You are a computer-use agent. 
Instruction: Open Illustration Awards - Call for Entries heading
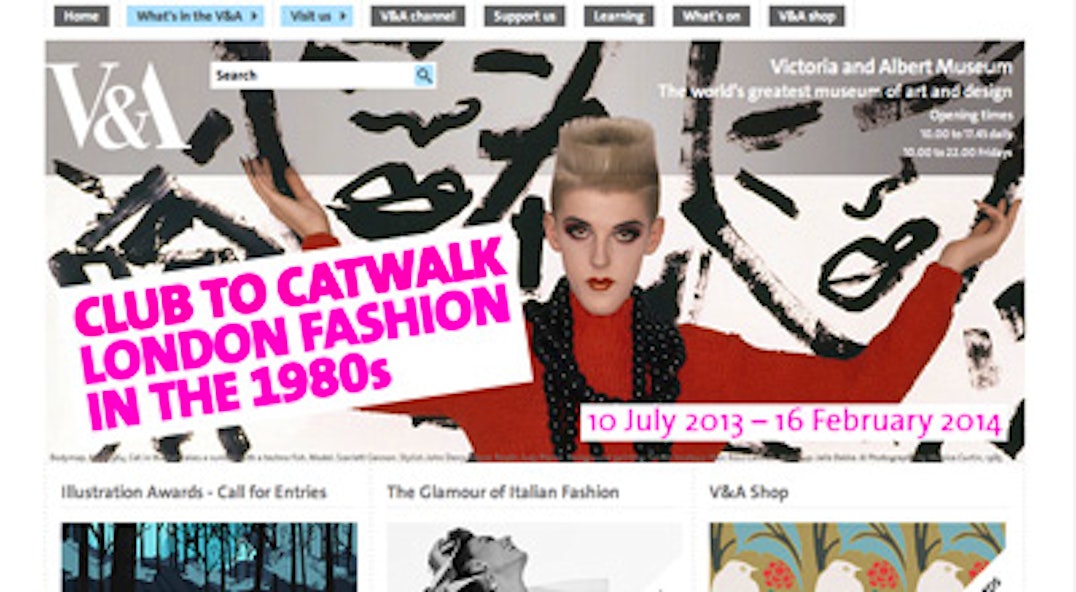[x=194, y=492]
